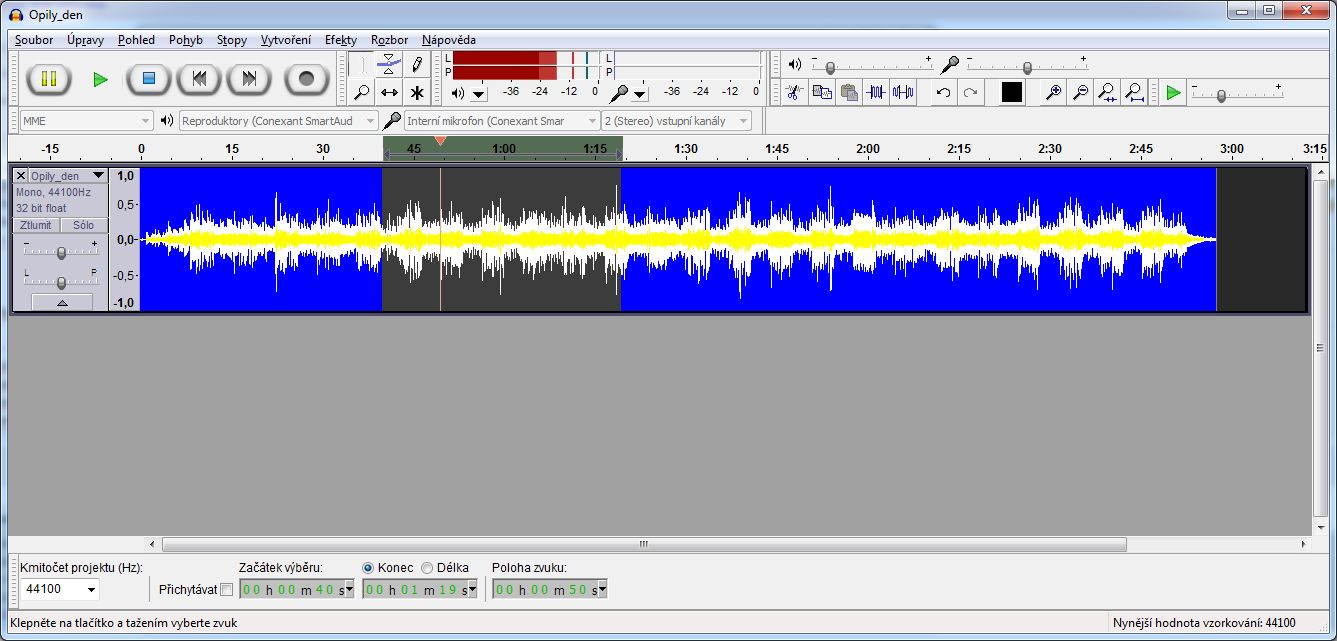Activate the Zoom tool
The image size is (1337, 641).
pos(363,91)
